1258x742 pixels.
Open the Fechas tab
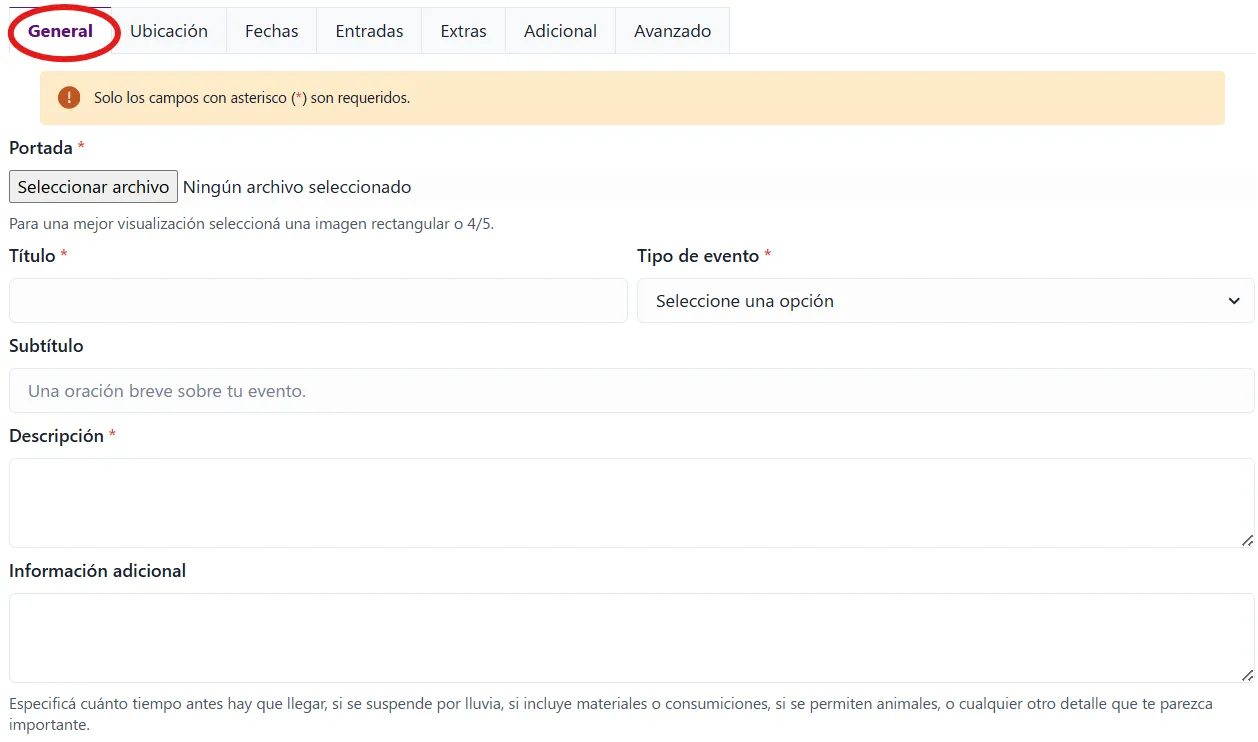tap(272, 31)
